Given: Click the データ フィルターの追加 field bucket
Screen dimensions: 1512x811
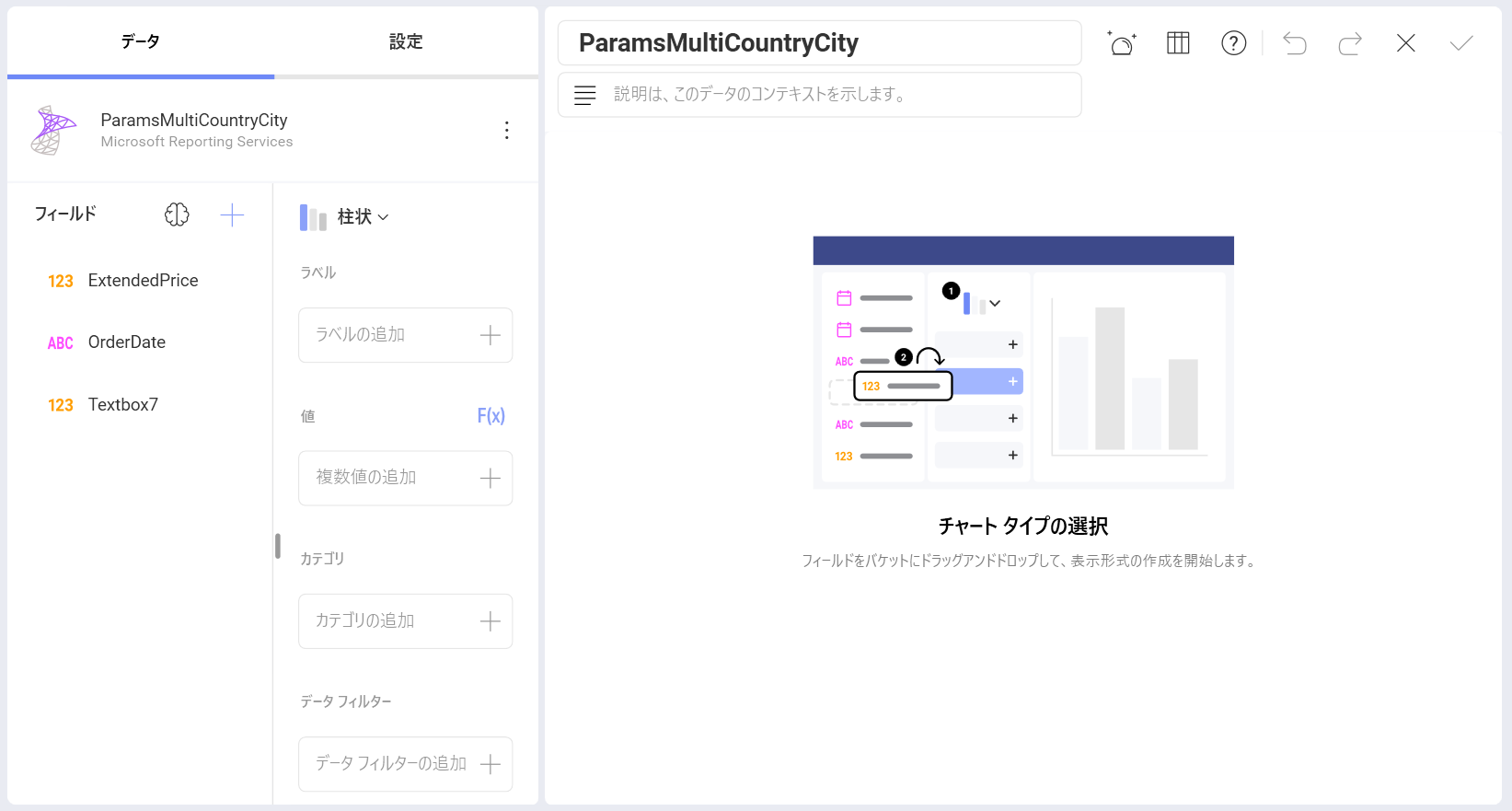Looking at the screenshot, I should [405, 764].
